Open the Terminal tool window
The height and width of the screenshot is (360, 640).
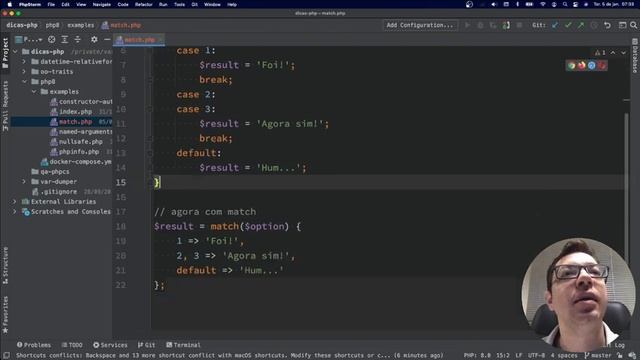point(183,345)
